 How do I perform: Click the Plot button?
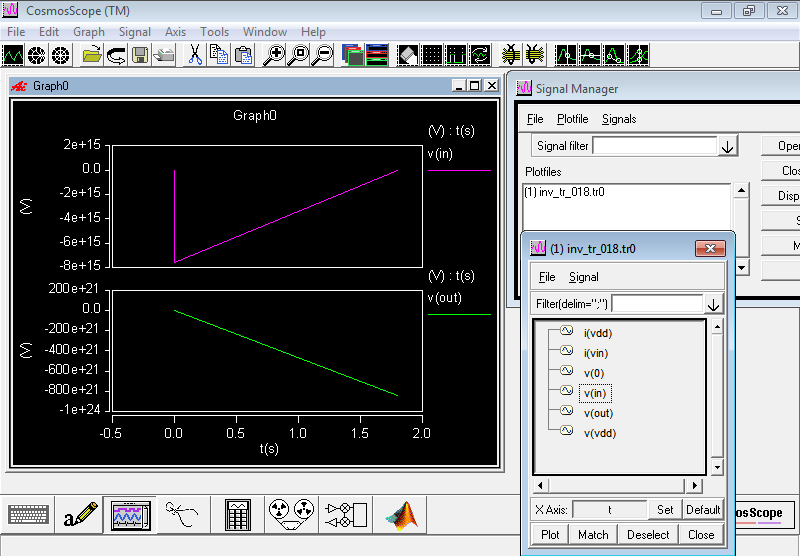click(x=550, y=535)
